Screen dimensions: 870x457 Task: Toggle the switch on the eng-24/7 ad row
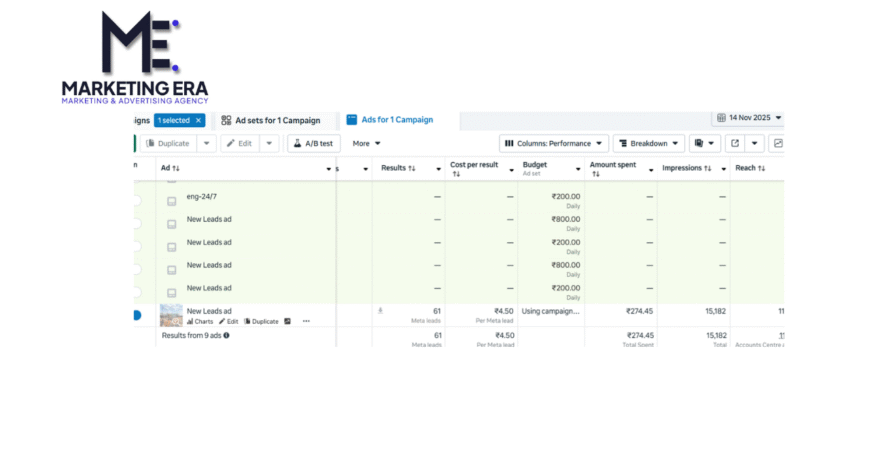coord(136,200)
